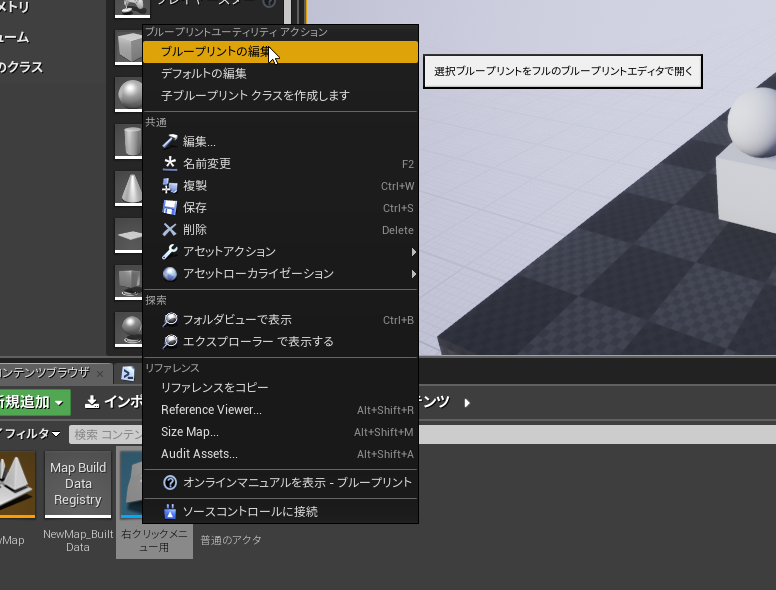
Task: Choose 削除 delete option
Action: (x=280, y=230)
